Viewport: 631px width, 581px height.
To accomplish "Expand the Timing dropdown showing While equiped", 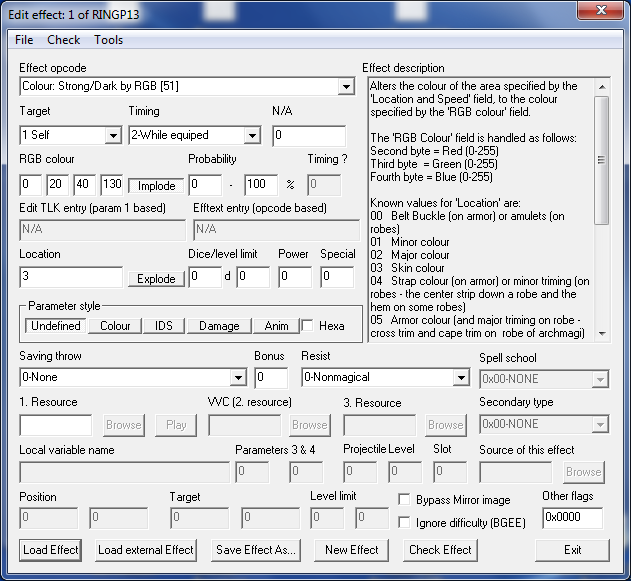I will [x=252, y=136].
